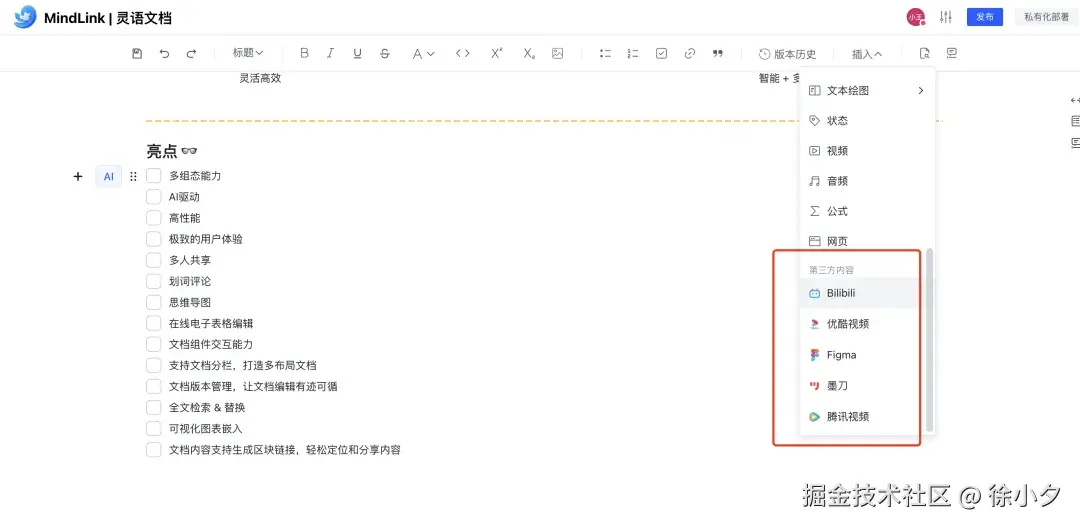Viewport: 1080px width, 527px height.
Task: Expand the 文本绘图 submenu
Action: [866, 90]
